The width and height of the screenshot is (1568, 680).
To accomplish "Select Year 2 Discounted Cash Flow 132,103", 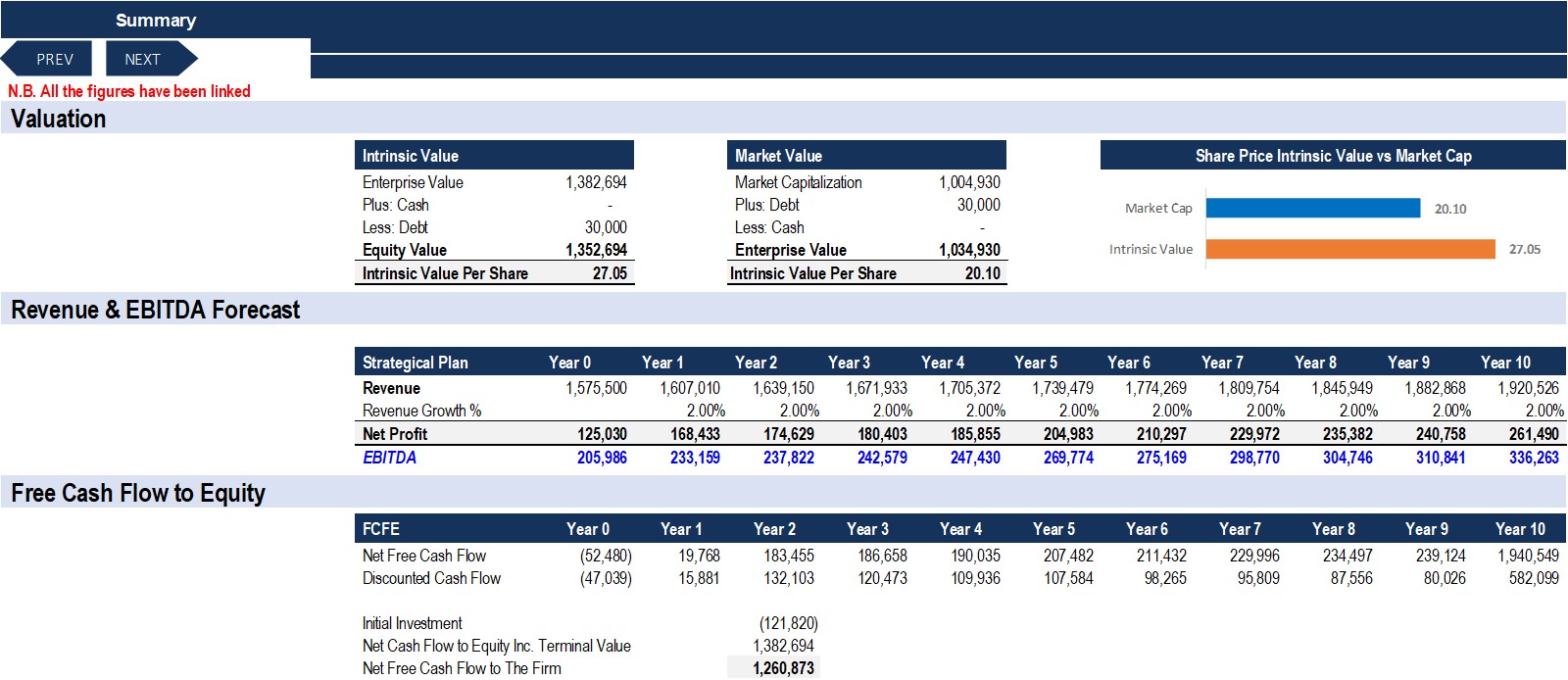I will pos(789,578).
